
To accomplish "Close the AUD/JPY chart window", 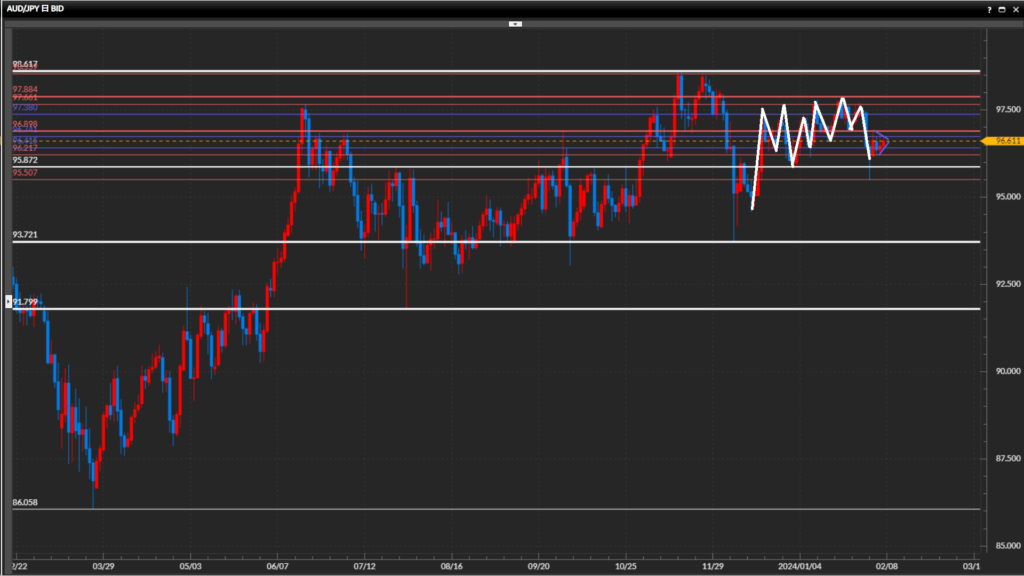I will 1014,8.
